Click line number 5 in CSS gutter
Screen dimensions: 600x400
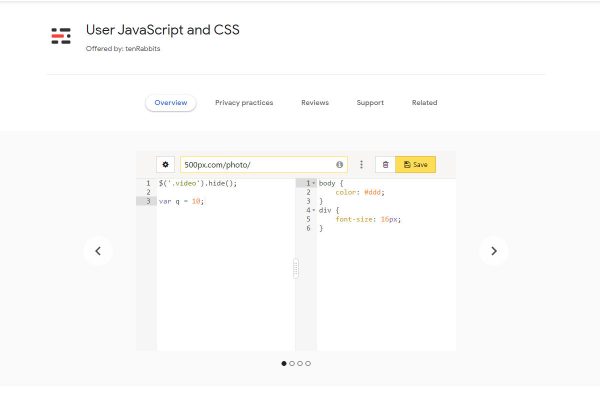pos(308,219)
